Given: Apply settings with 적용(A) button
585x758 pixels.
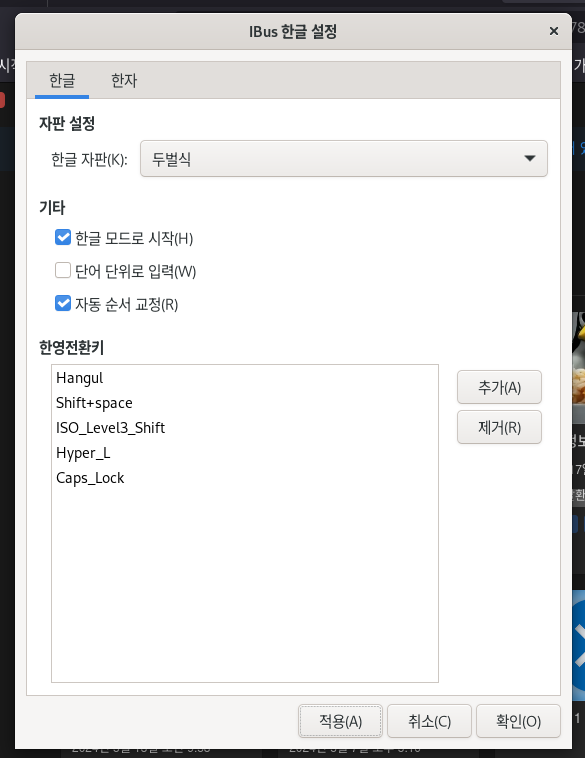Looking at the screenshot, I should click(x=340, y=721).
